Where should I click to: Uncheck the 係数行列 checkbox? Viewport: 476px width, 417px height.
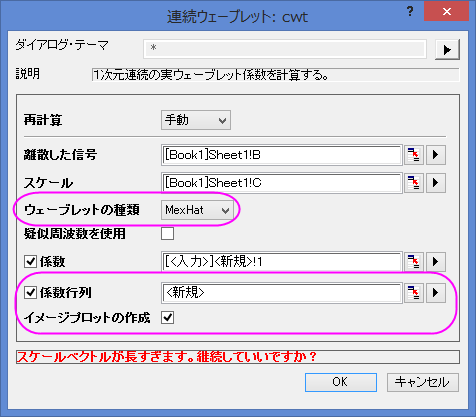(x=30, y=293)
